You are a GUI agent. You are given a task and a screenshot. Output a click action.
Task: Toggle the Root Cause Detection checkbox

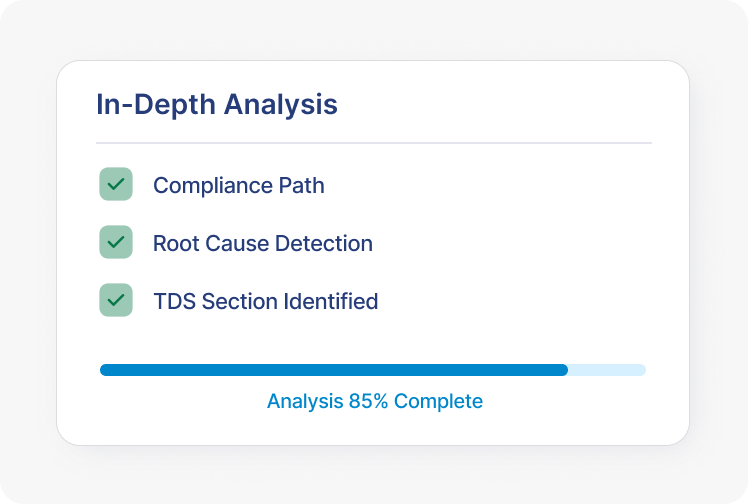click(116, 242)
